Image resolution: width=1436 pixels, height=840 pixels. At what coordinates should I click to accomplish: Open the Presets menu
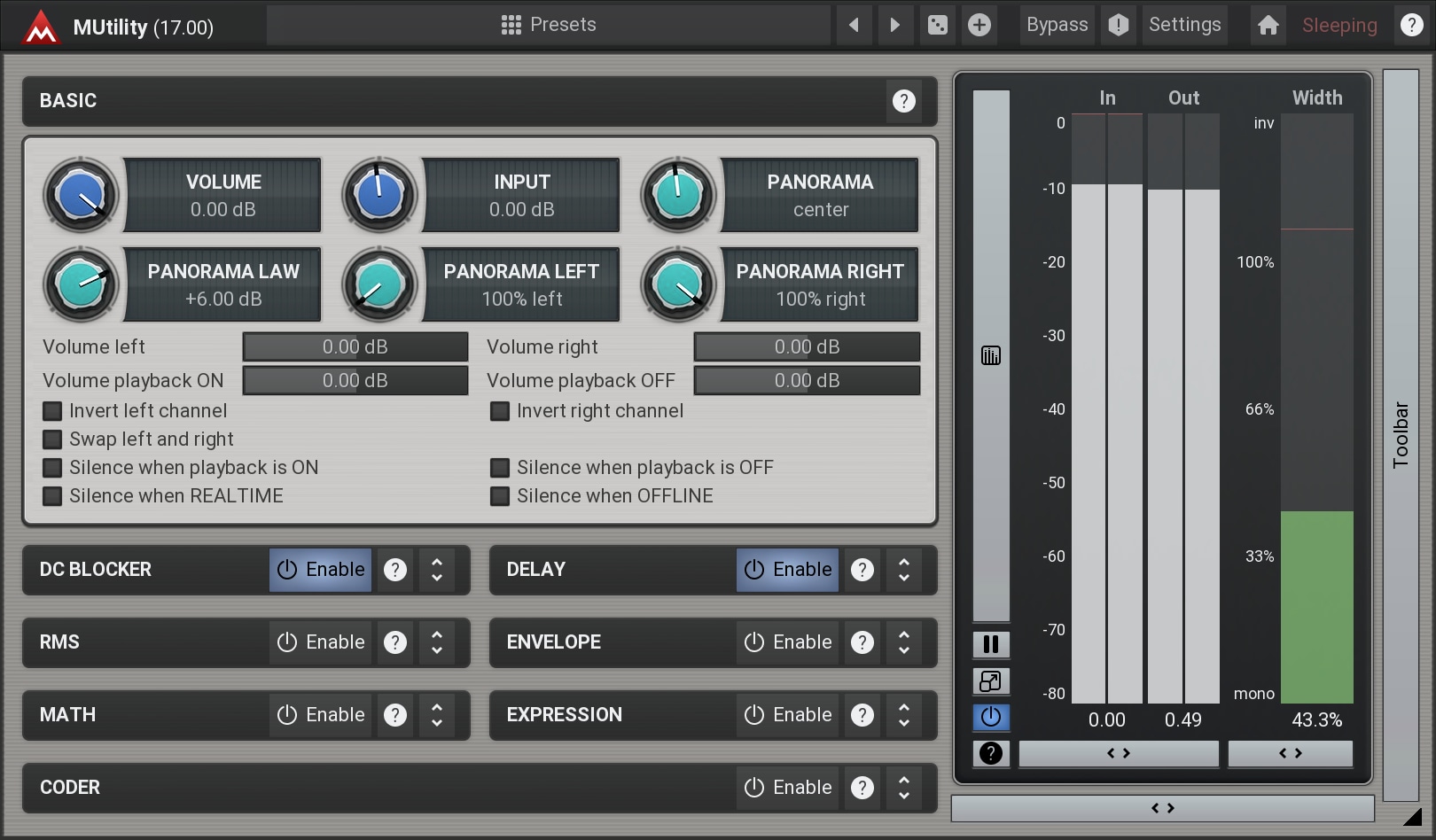(x=549, y=25)
